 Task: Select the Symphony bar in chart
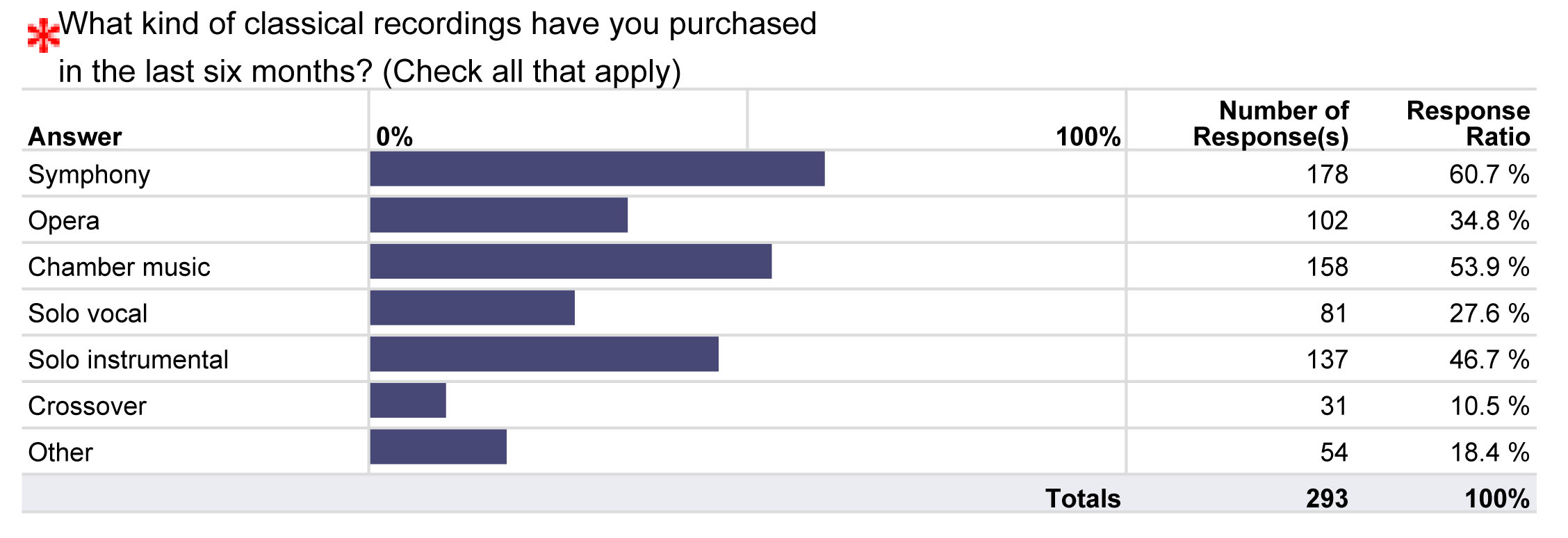[x=597, y=169]
